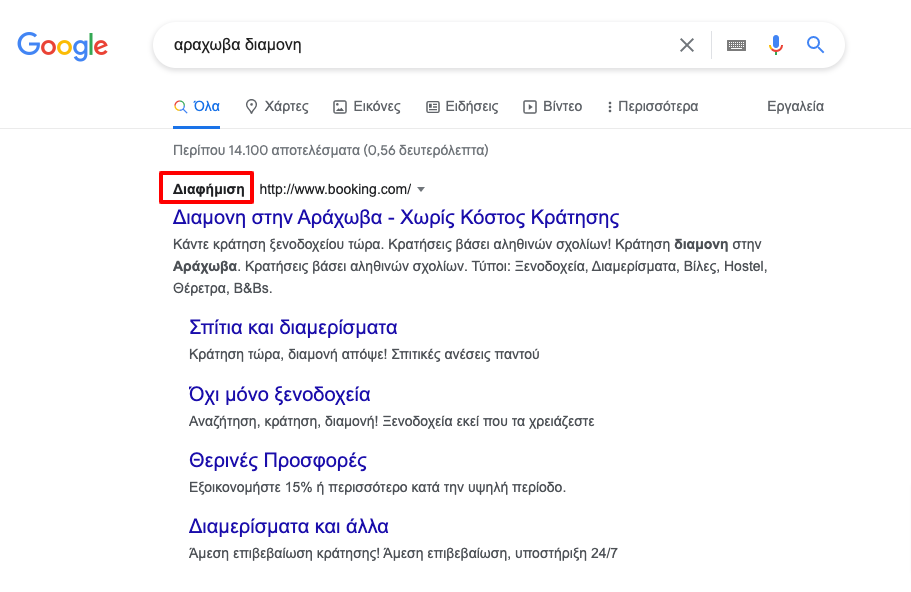Submit search with magnifier icon
This screenshot has width=911, height=592.
pos(815,45)
